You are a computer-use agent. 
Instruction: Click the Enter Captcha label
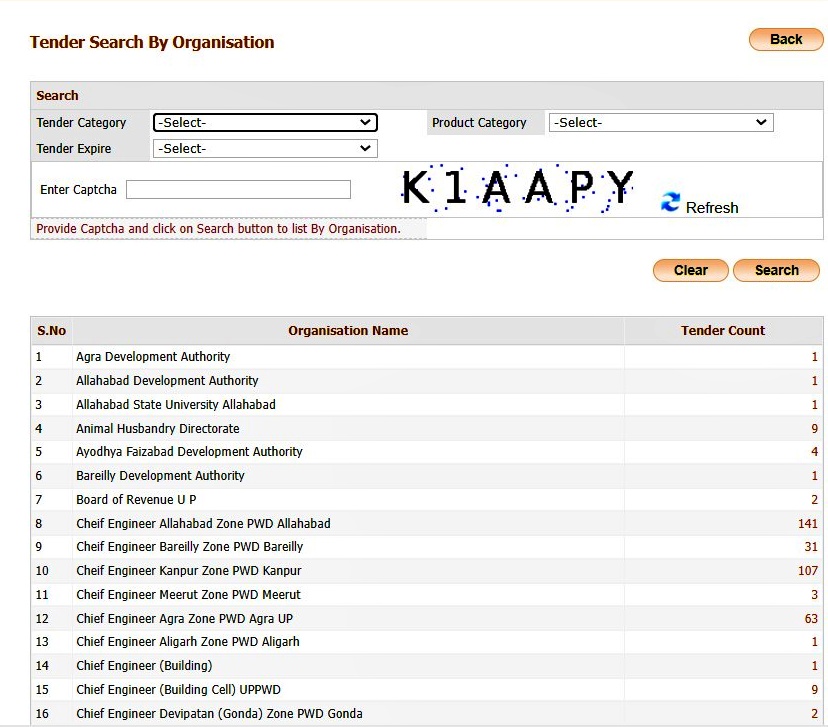pyautogui.click(x=78, y=190)
